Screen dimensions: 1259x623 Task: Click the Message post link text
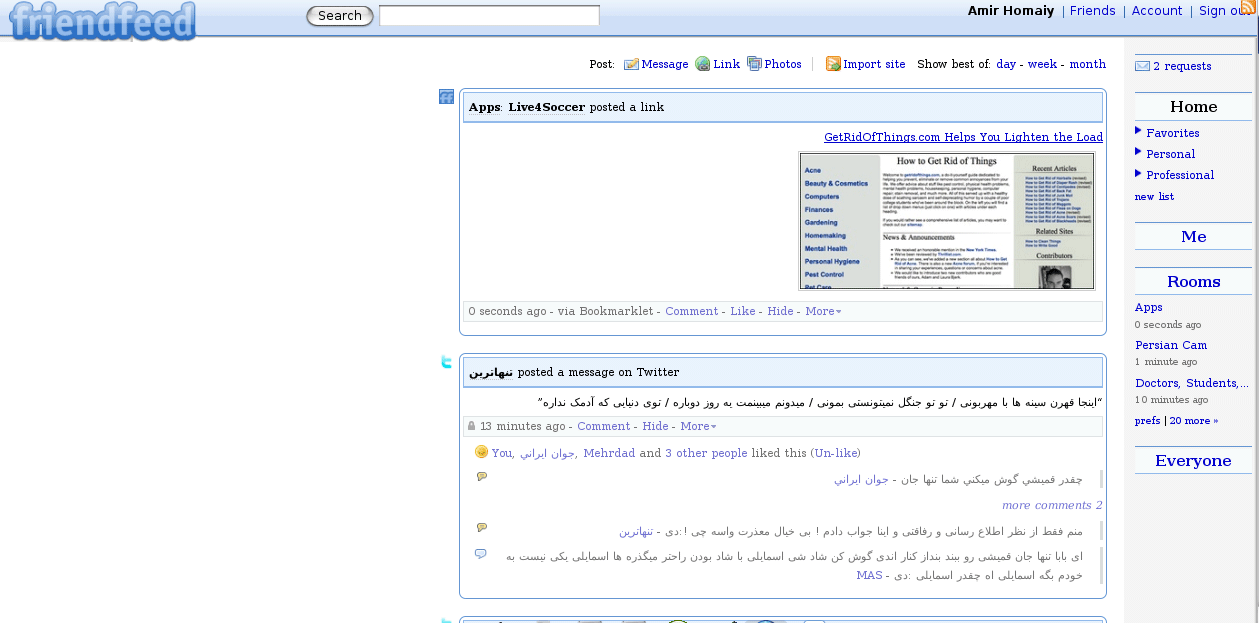(x=664, y=64)
